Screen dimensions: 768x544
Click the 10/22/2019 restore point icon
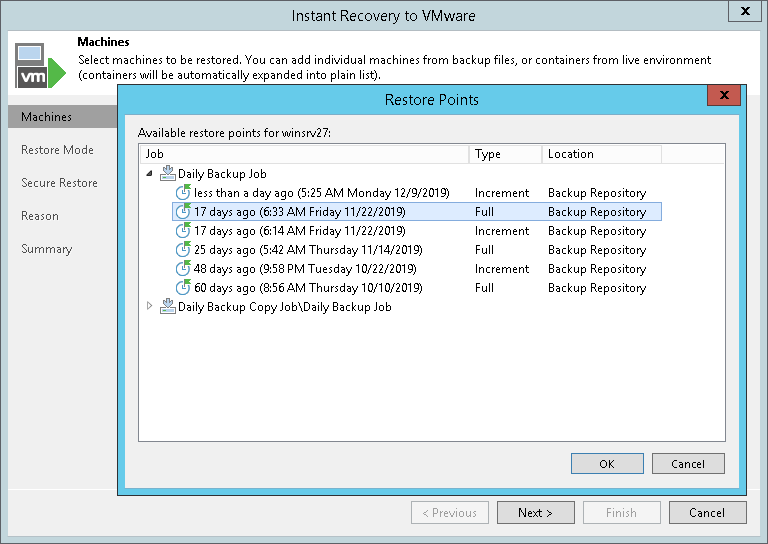[183, 269]
